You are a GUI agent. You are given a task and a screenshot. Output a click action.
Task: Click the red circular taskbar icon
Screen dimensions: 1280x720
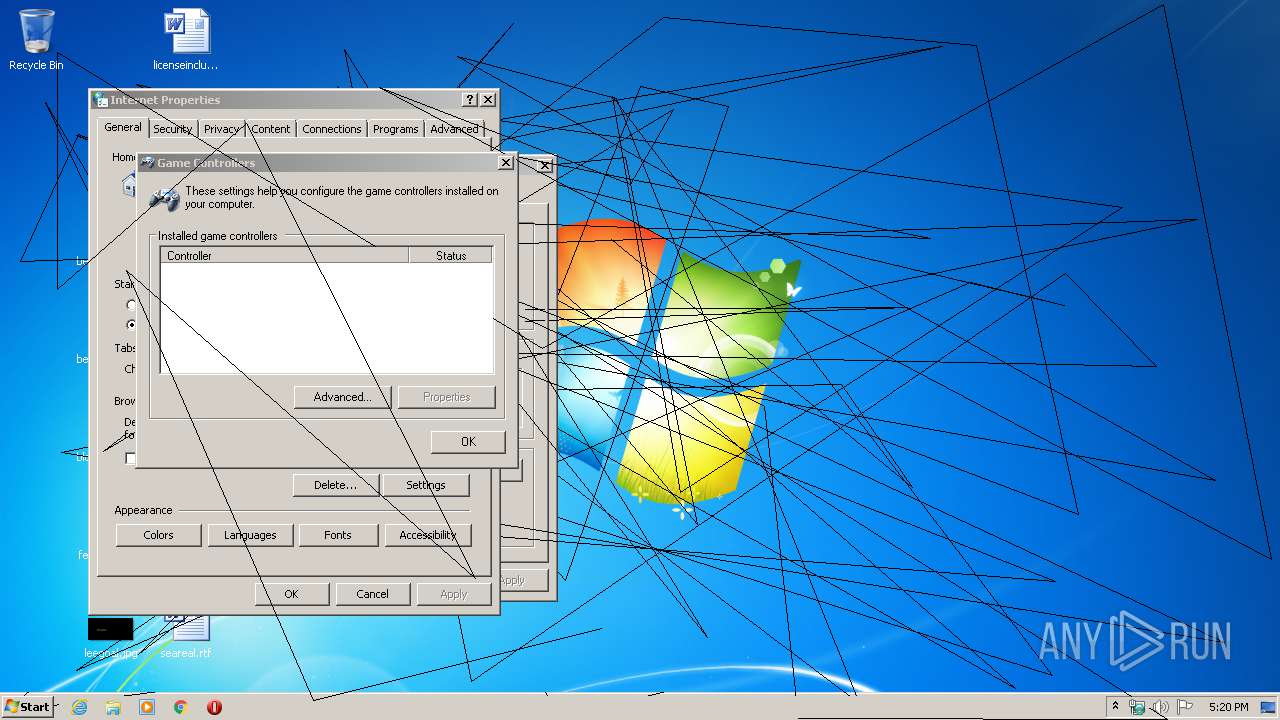coord(214,707)
